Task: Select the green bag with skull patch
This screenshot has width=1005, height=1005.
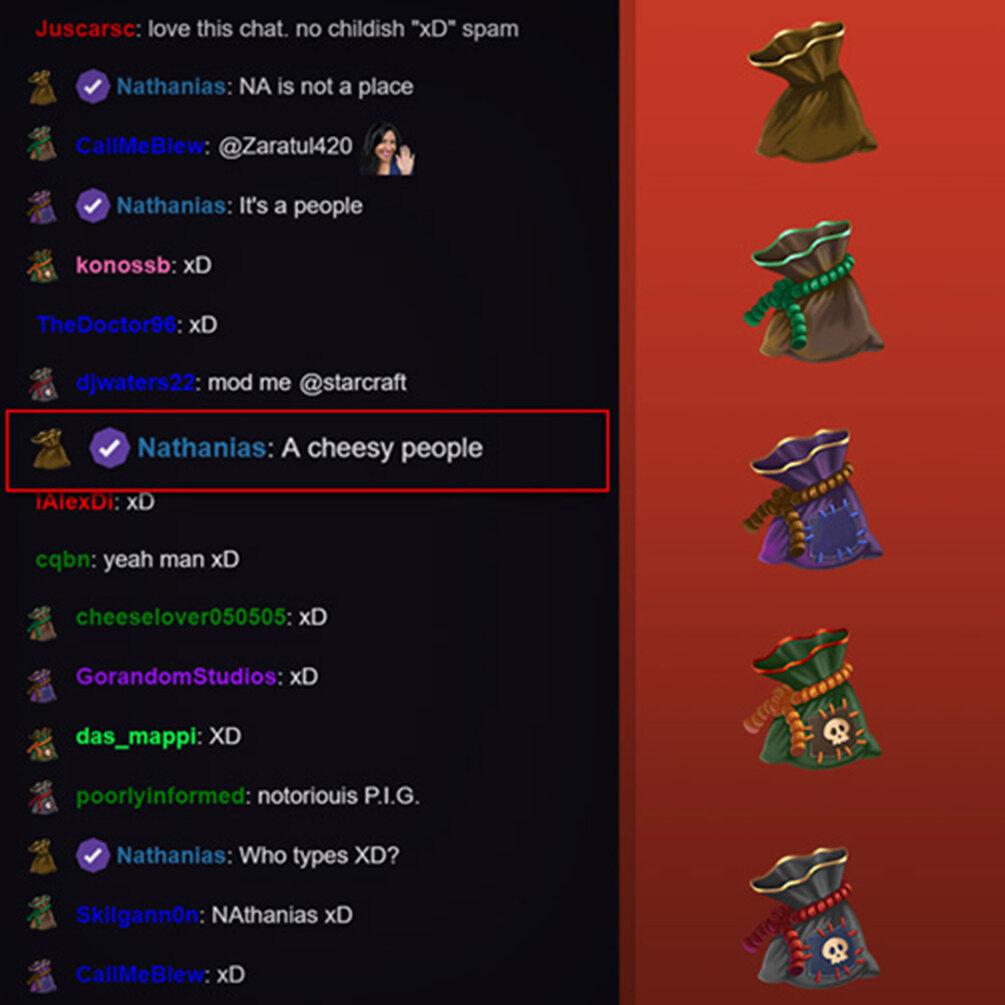Action: [x=811, y=698]
